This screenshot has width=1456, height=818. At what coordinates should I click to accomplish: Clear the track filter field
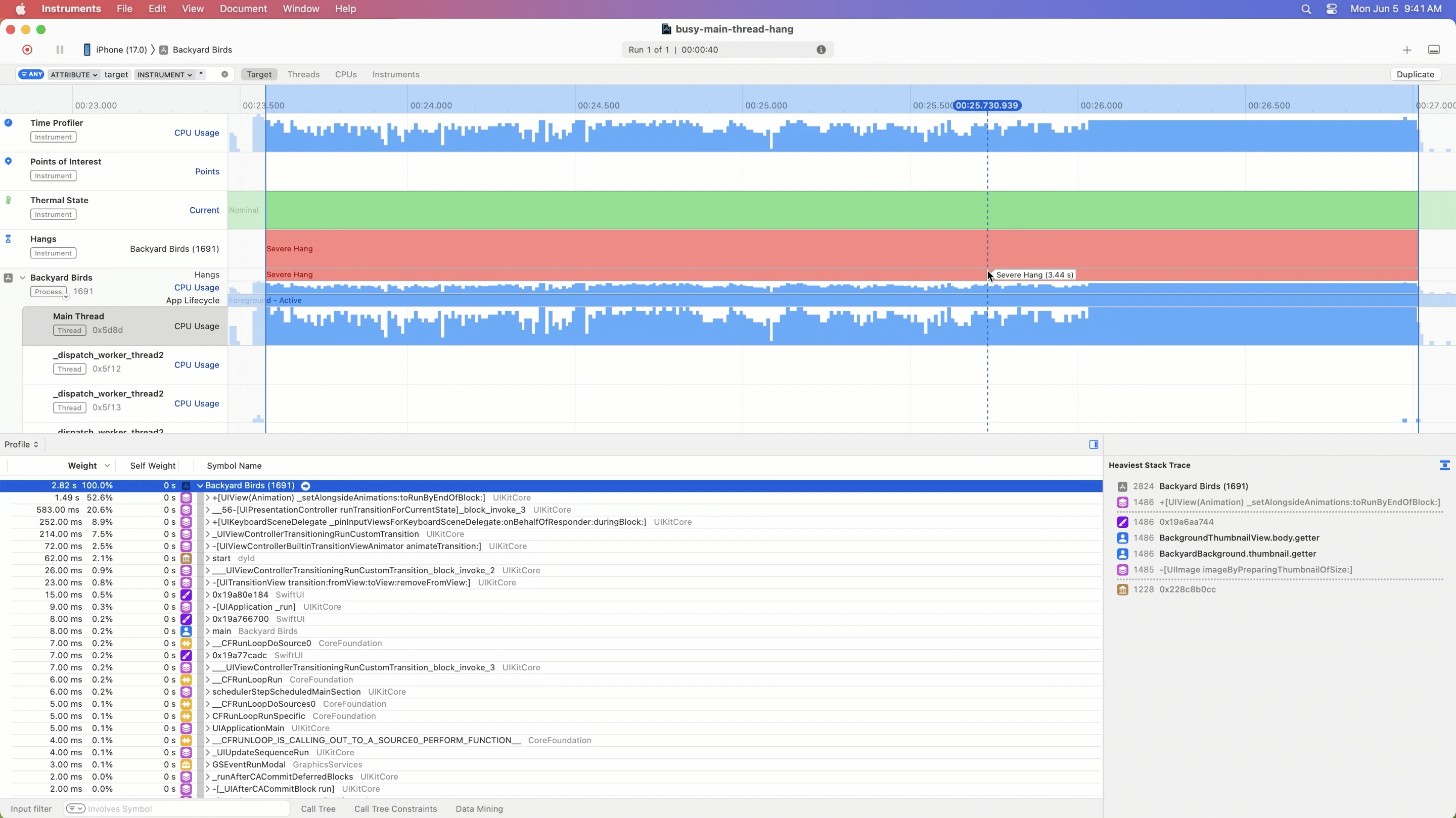point(224,75)
